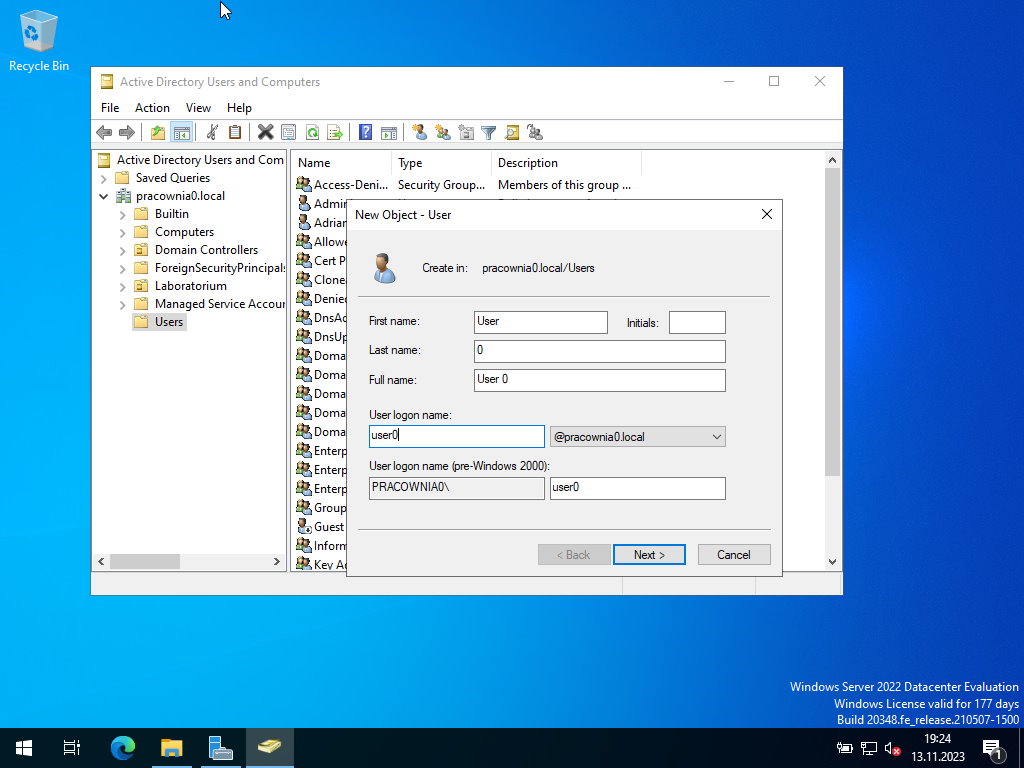This screenshot has height=768, width=1024.
Task: Click the Filter funnel icon in toolbar
Action: [489, 132]
